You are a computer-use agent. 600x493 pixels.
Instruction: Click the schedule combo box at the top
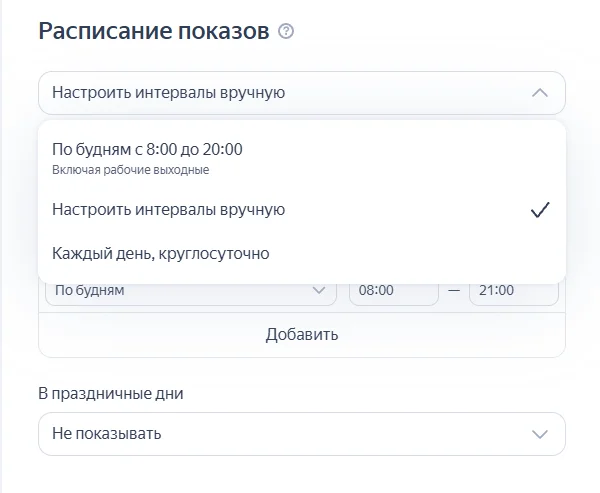280,93
